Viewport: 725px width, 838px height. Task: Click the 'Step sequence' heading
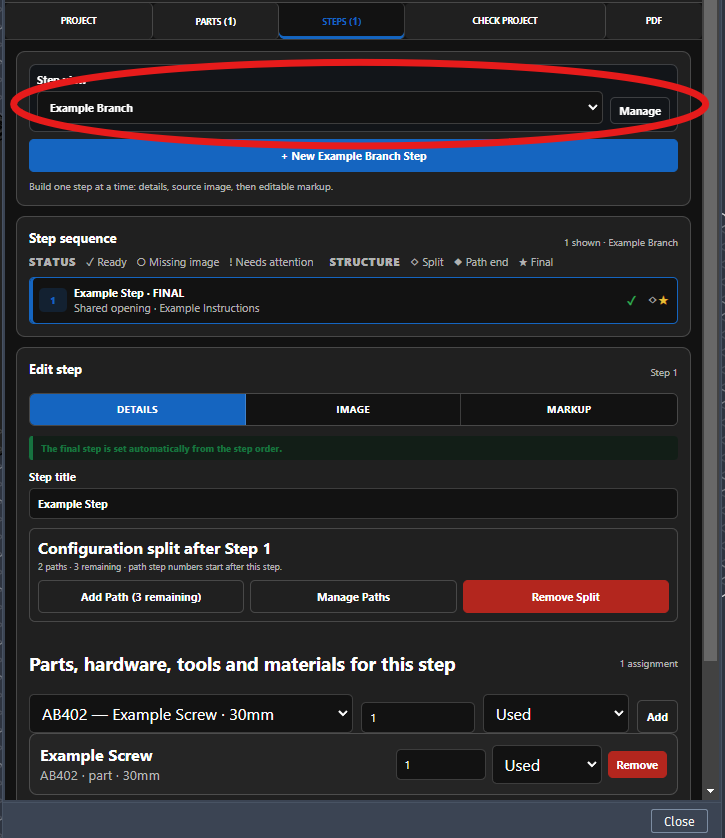pos(73,238)
